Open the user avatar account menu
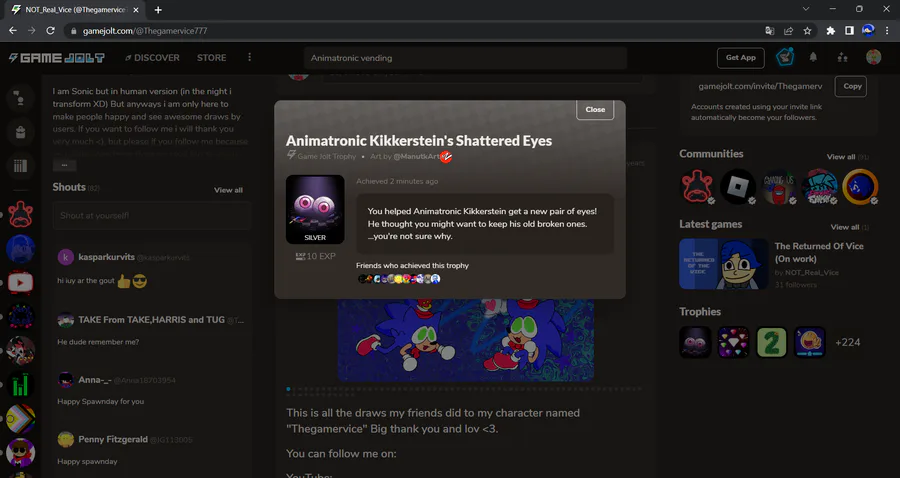900x478 pixels. point(873,57)
